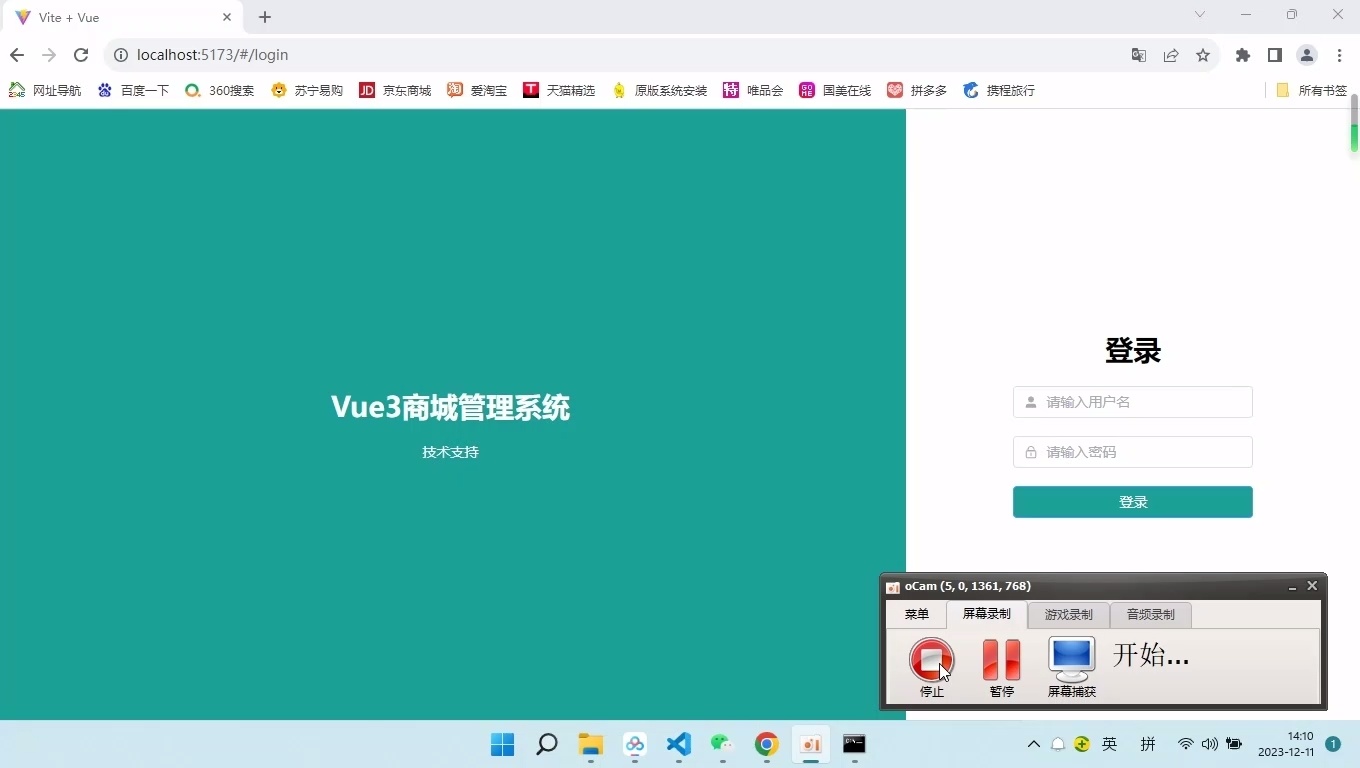1360x768 pixels.
Task: Open the 菜单 menu in oCam
Action: [916, 615]
